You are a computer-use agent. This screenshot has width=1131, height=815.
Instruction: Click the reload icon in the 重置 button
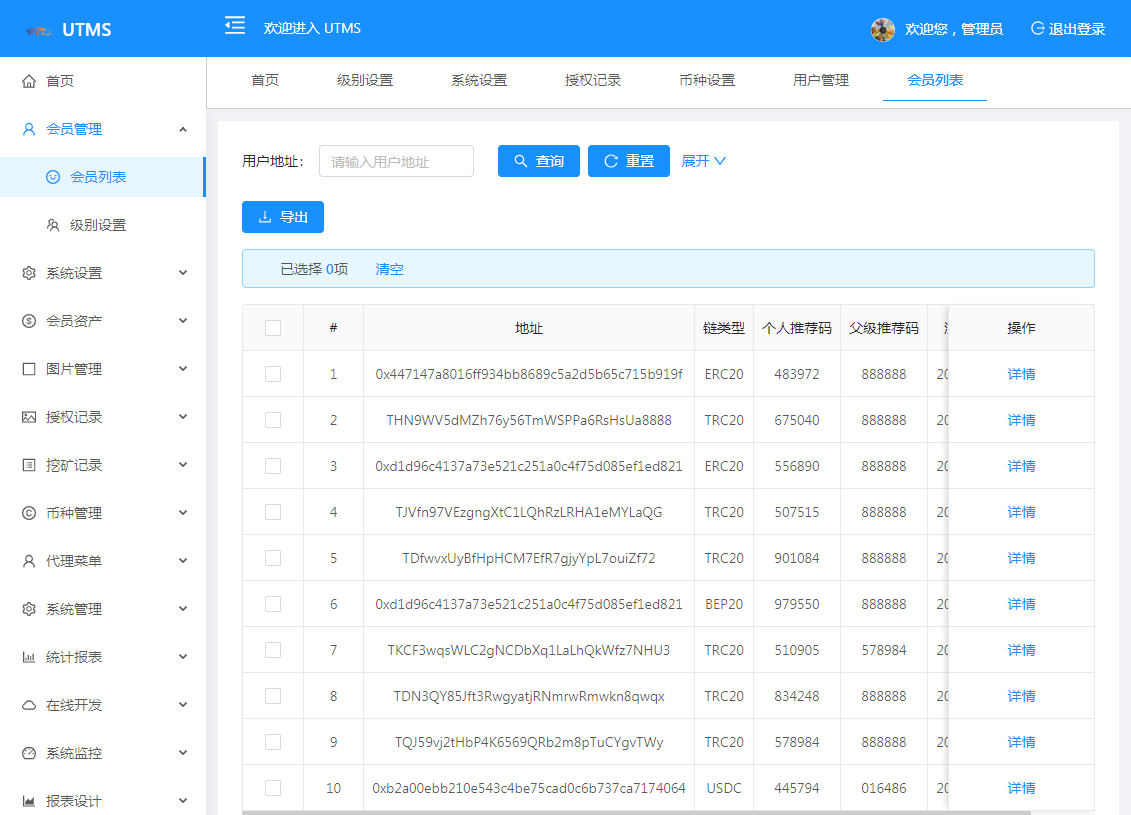611,161
